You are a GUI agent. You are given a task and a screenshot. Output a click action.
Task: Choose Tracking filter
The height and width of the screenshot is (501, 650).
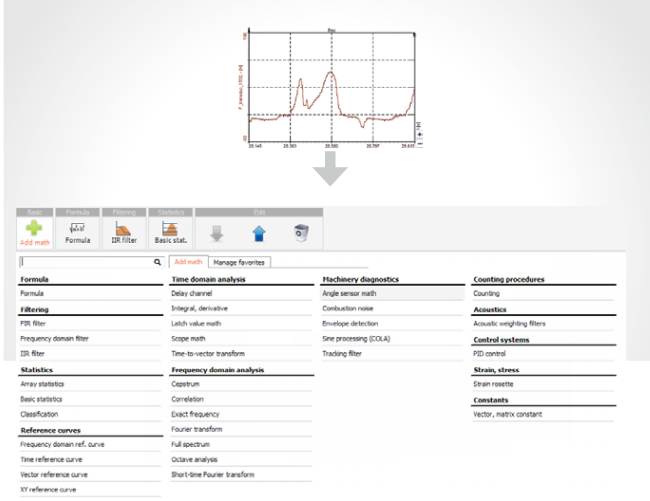tap(392, 353)
